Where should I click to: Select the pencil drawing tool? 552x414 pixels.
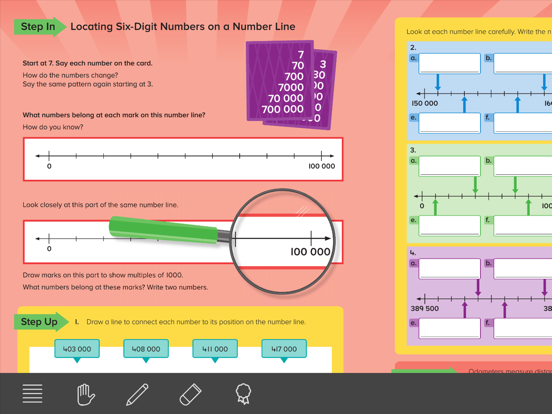[x=137, y=394]
